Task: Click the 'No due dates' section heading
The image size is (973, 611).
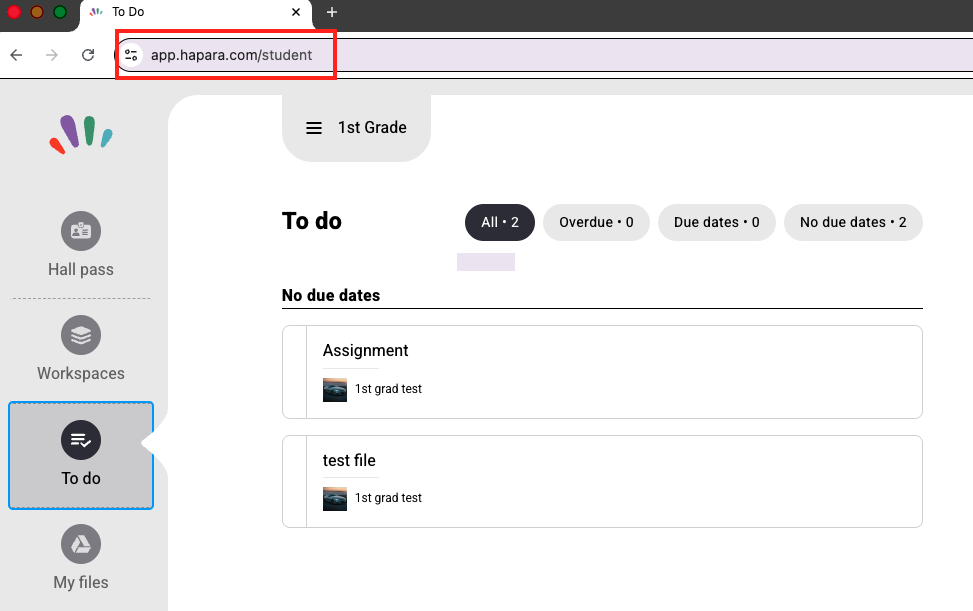Action: click(331, 295)
